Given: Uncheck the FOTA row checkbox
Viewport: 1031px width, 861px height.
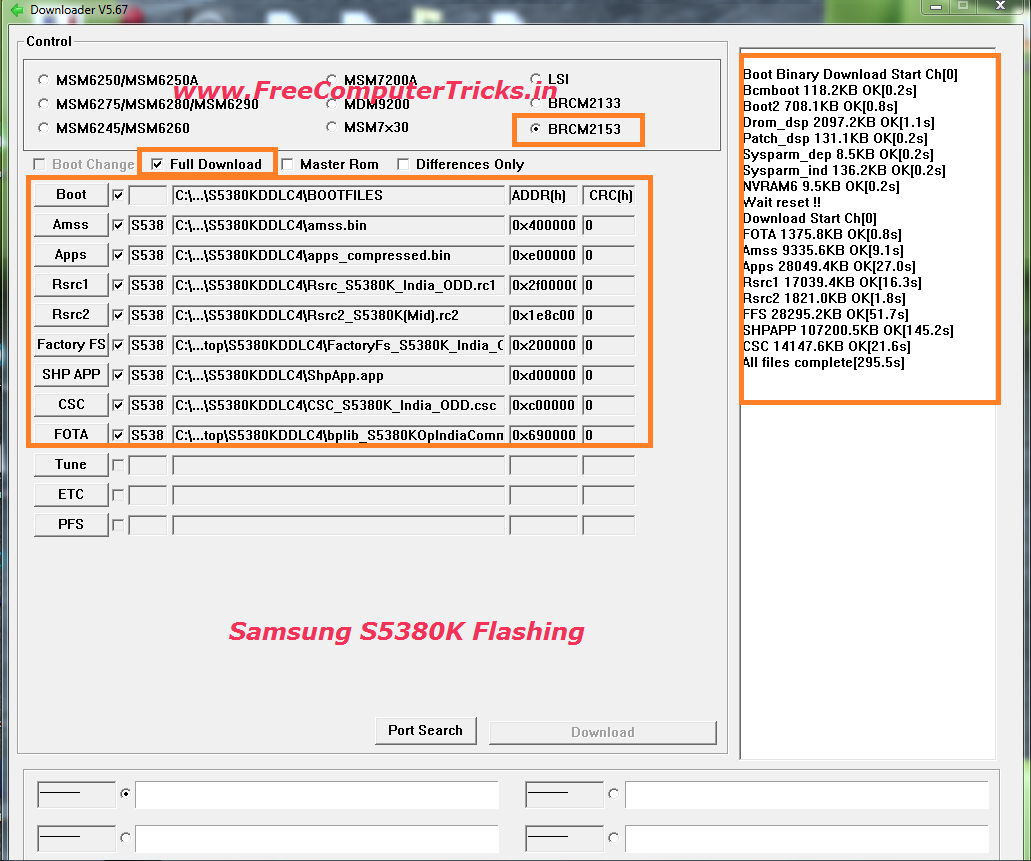Looking at the screenshot, I should (x=118, y=435).
